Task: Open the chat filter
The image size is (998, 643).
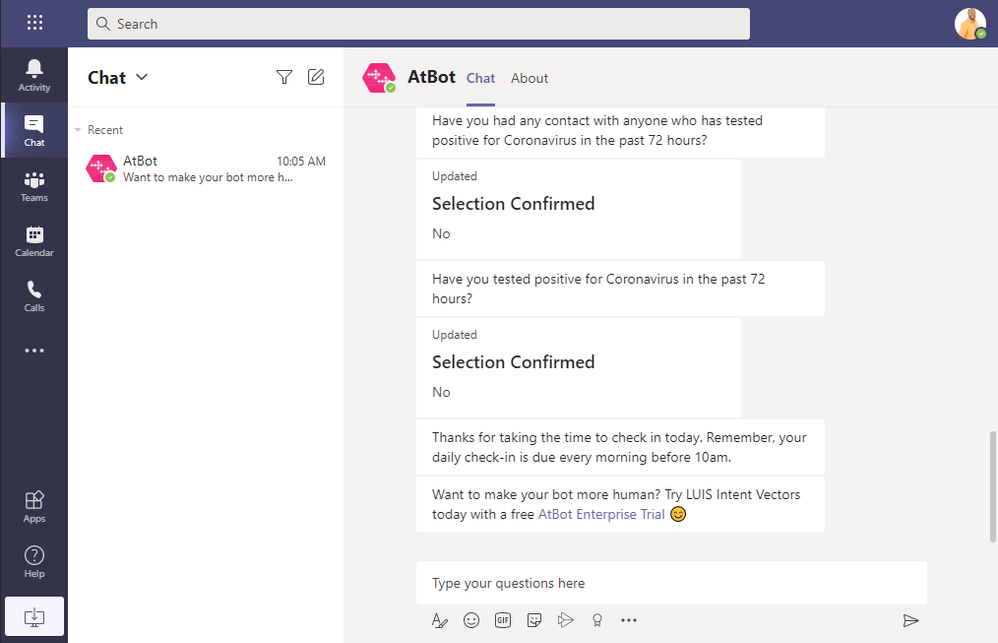Action: click(284, 77)
